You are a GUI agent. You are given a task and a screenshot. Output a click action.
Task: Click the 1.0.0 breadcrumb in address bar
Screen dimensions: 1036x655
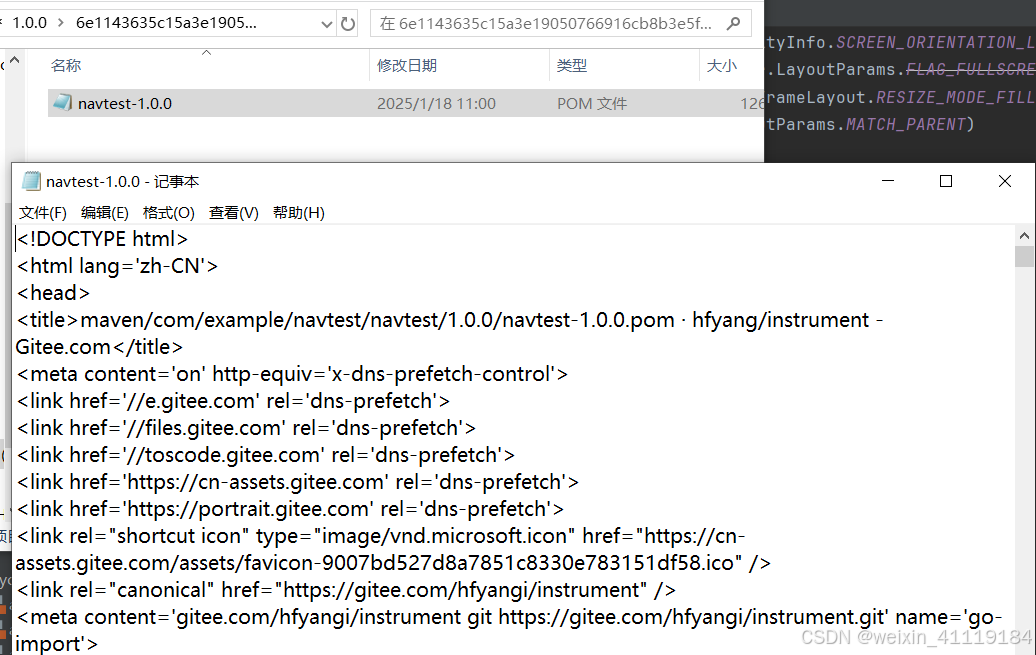point(30,23)
